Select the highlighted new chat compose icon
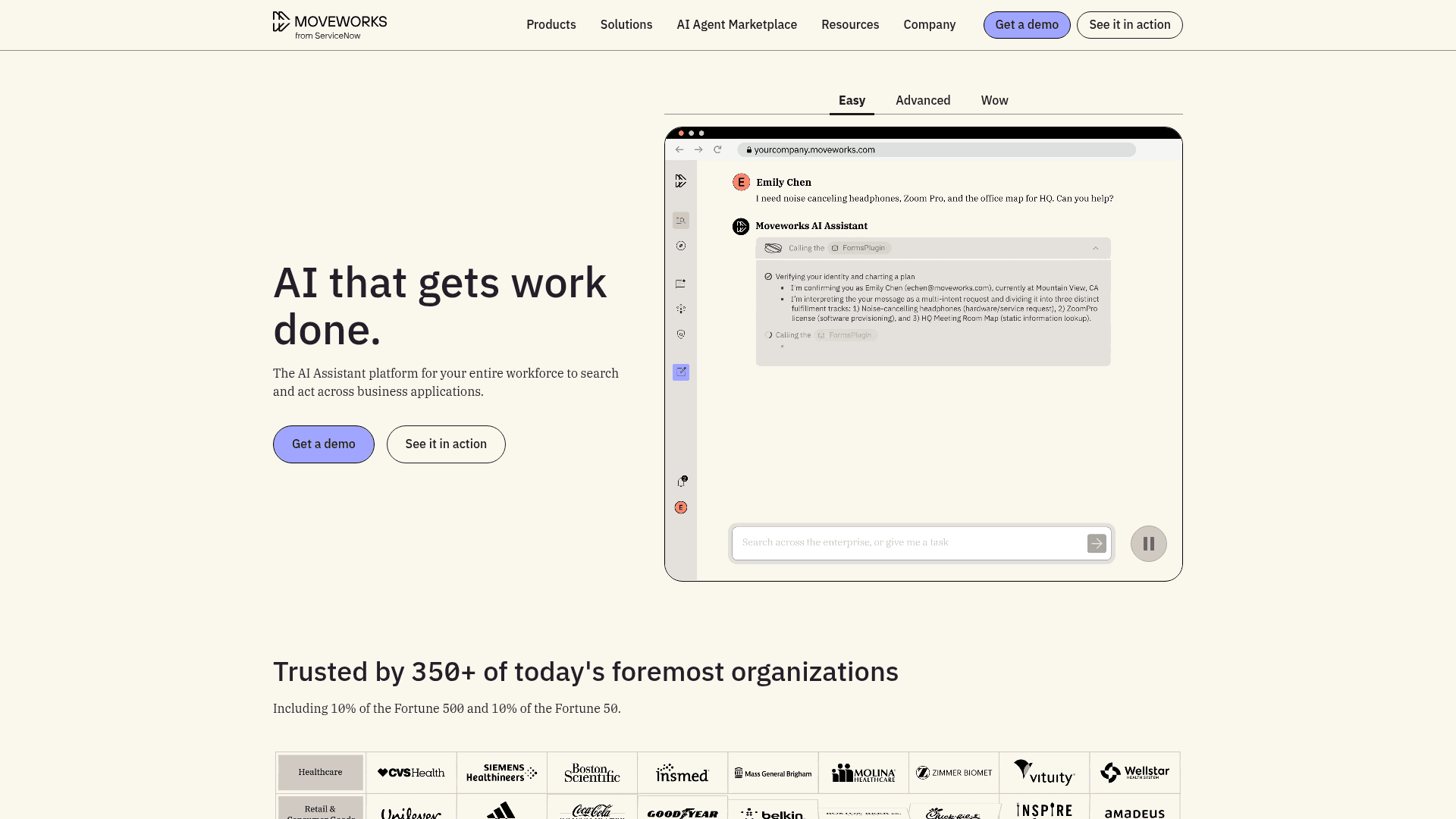The height and width of the screenshot is (819, 1456). pos(680,372)
